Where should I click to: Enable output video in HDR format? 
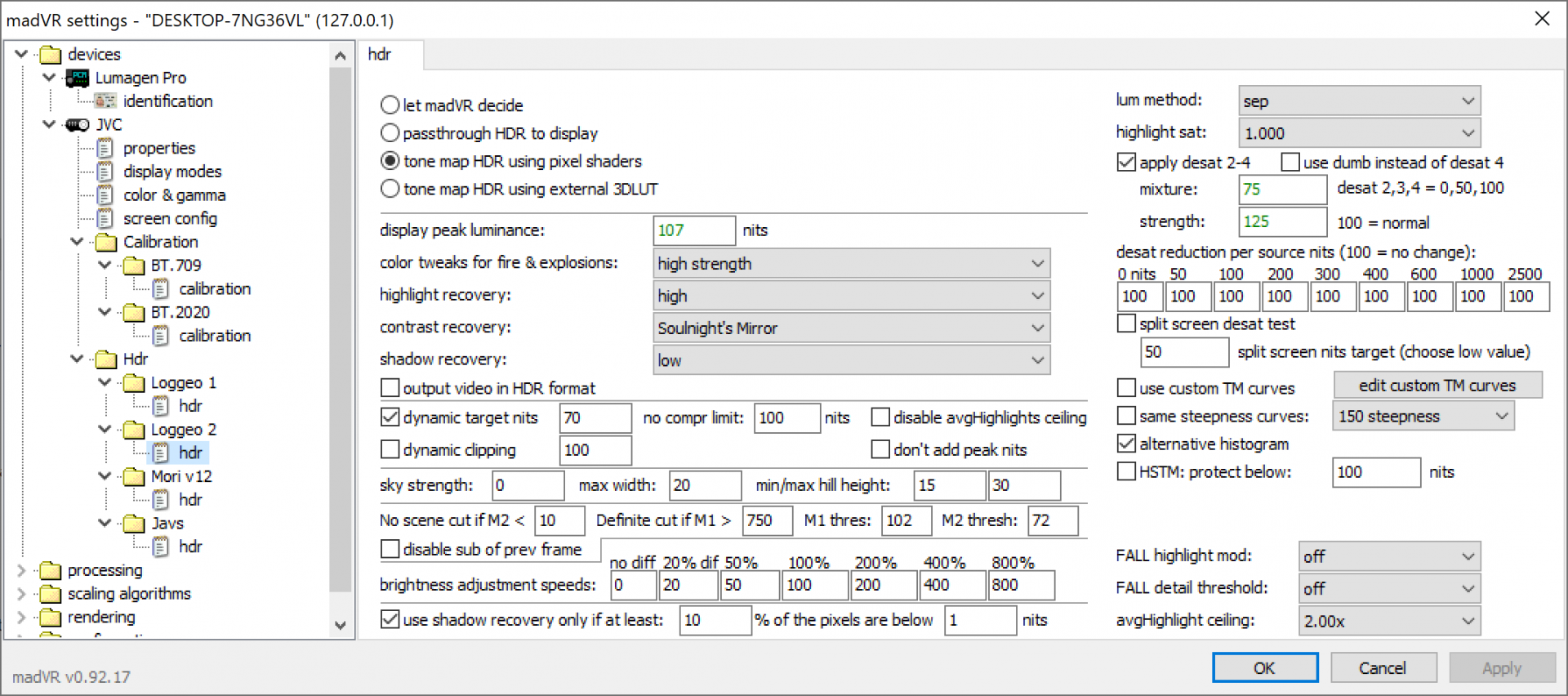(x=390, y=388)
